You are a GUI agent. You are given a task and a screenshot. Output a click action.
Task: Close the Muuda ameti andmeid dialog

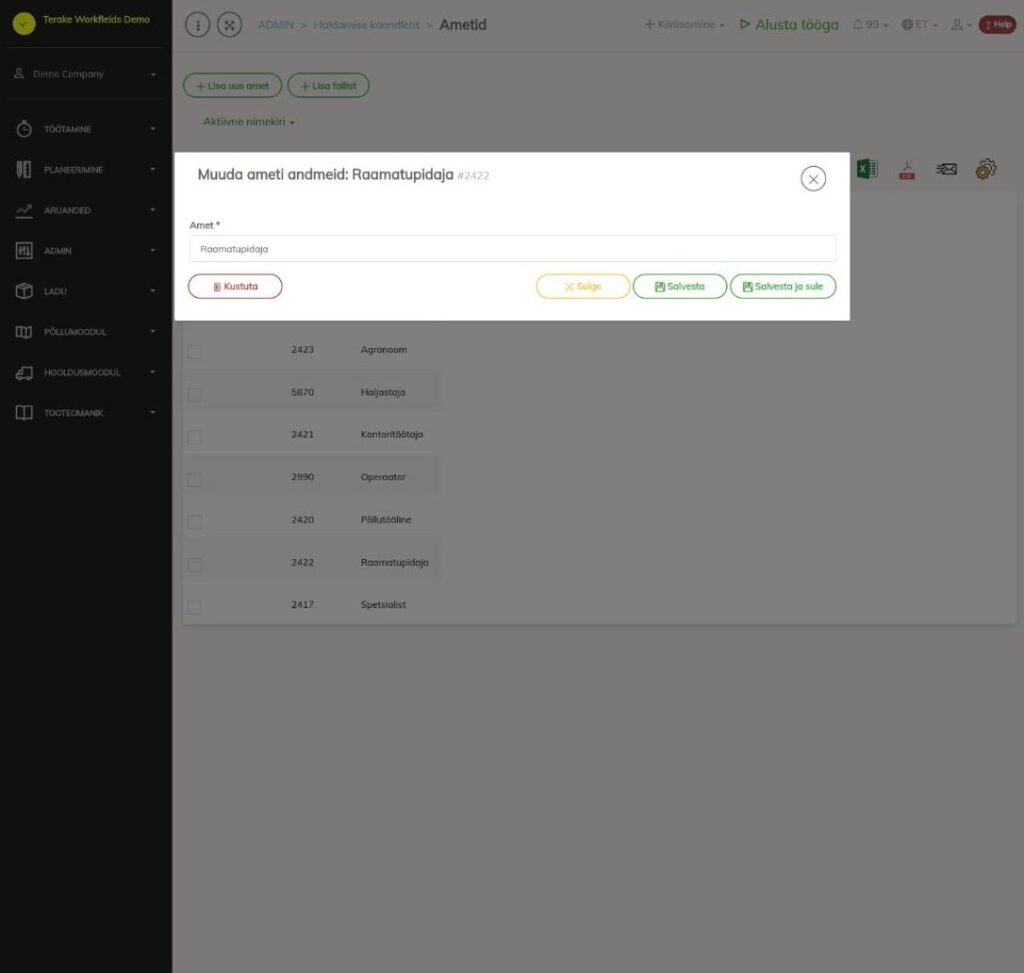(813, 179)
